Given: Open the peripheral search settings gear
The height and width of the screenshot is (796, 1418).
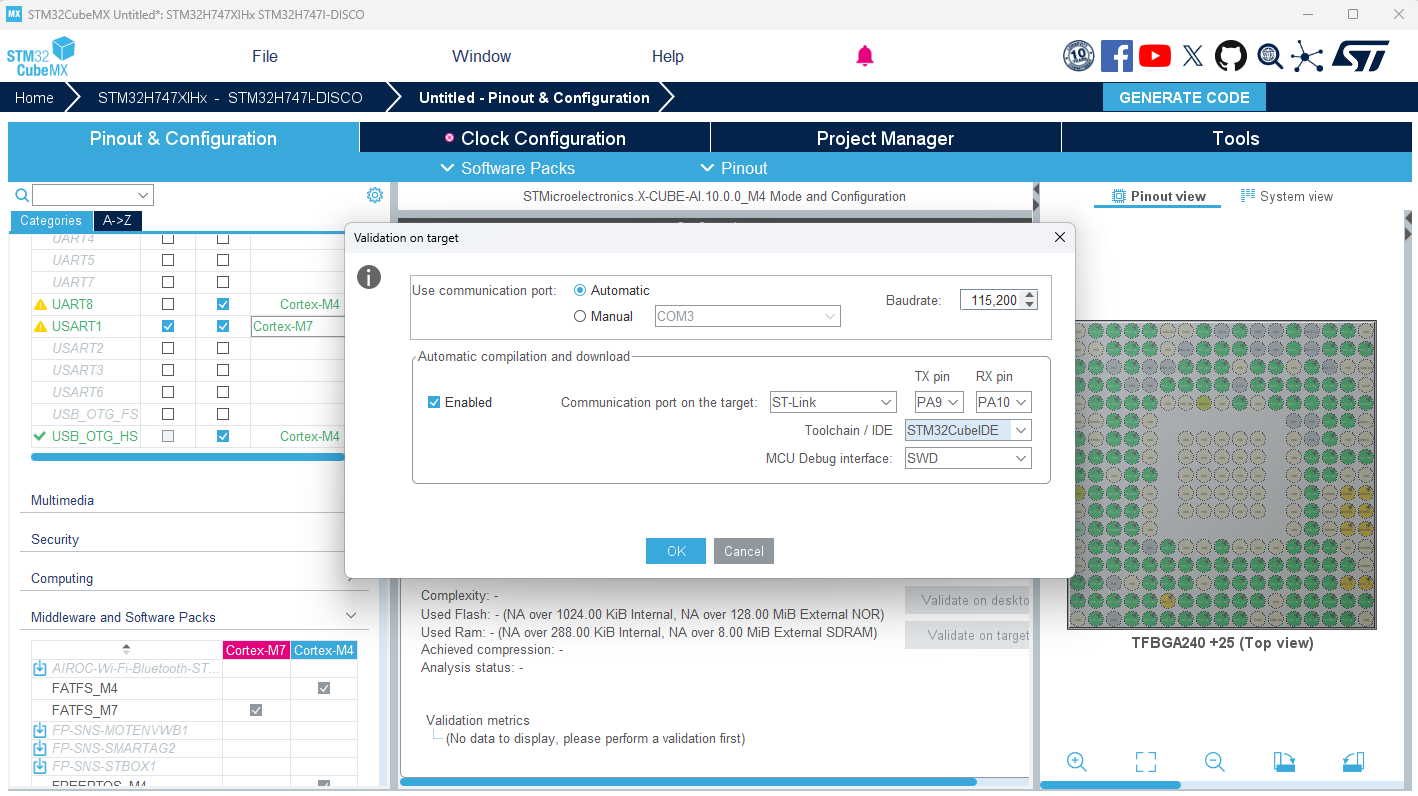Looking at the screenshot, I should 374,195.
